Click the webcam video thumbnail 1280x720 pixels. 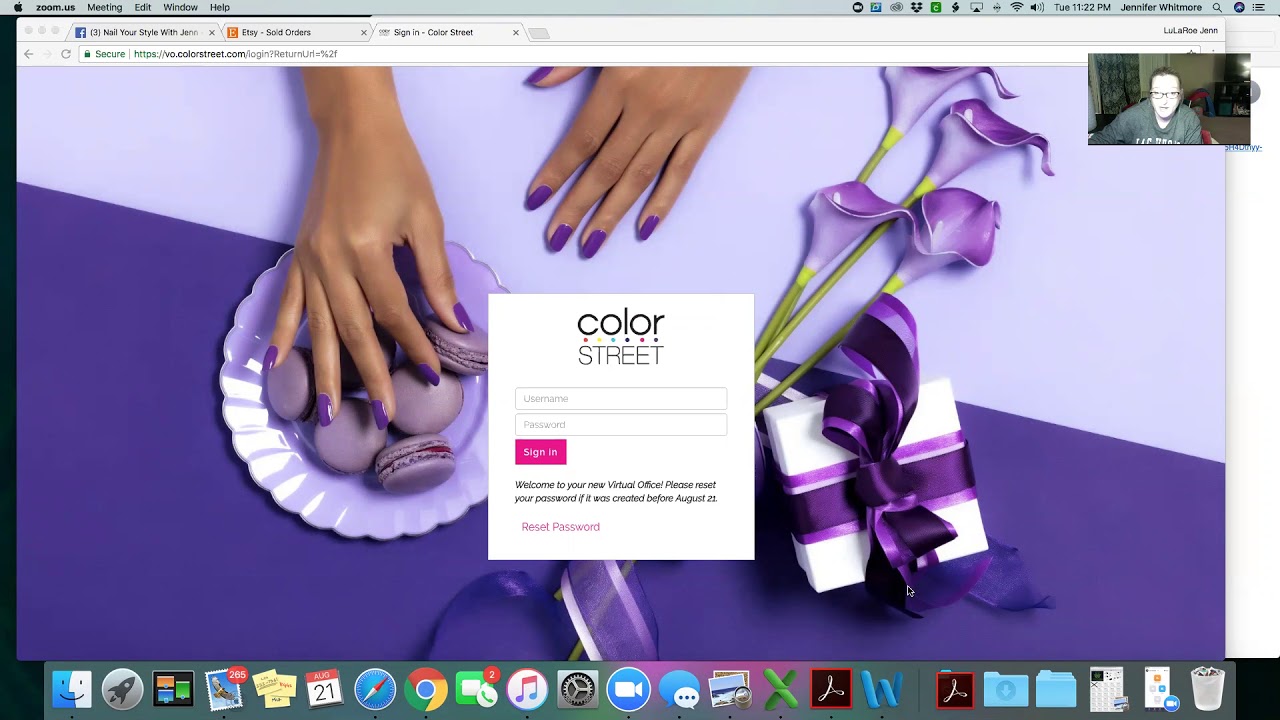(1169, 99)
